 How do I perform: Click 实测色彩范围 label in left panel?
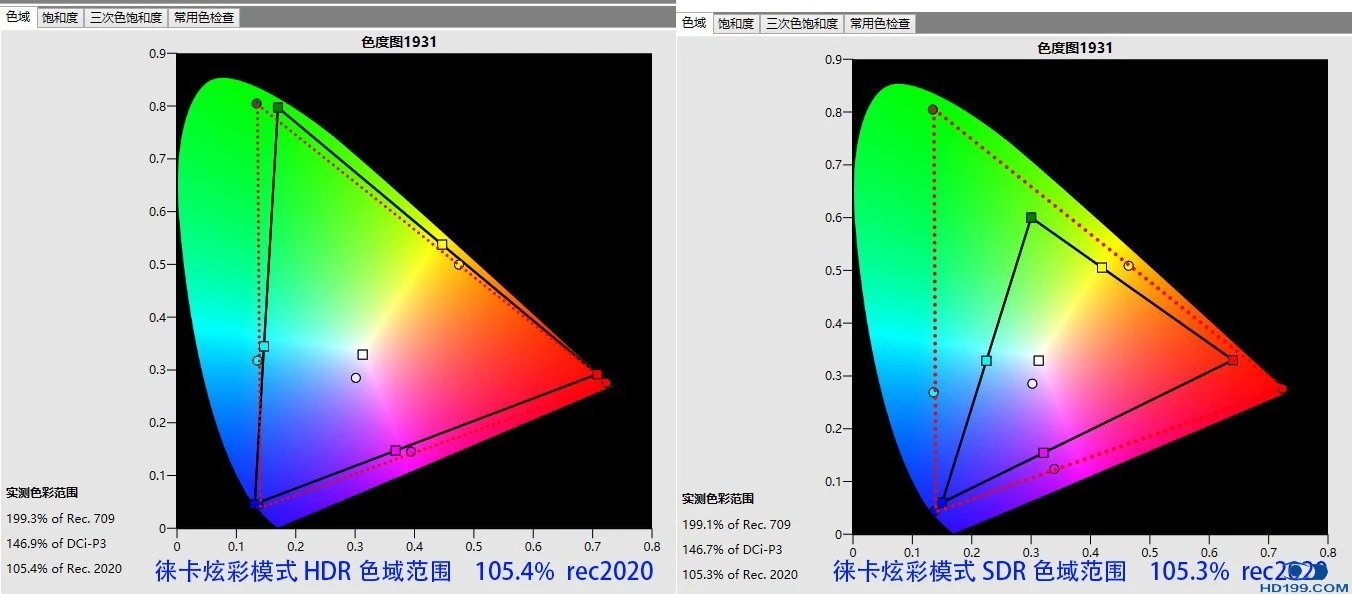tap(42, 492)
